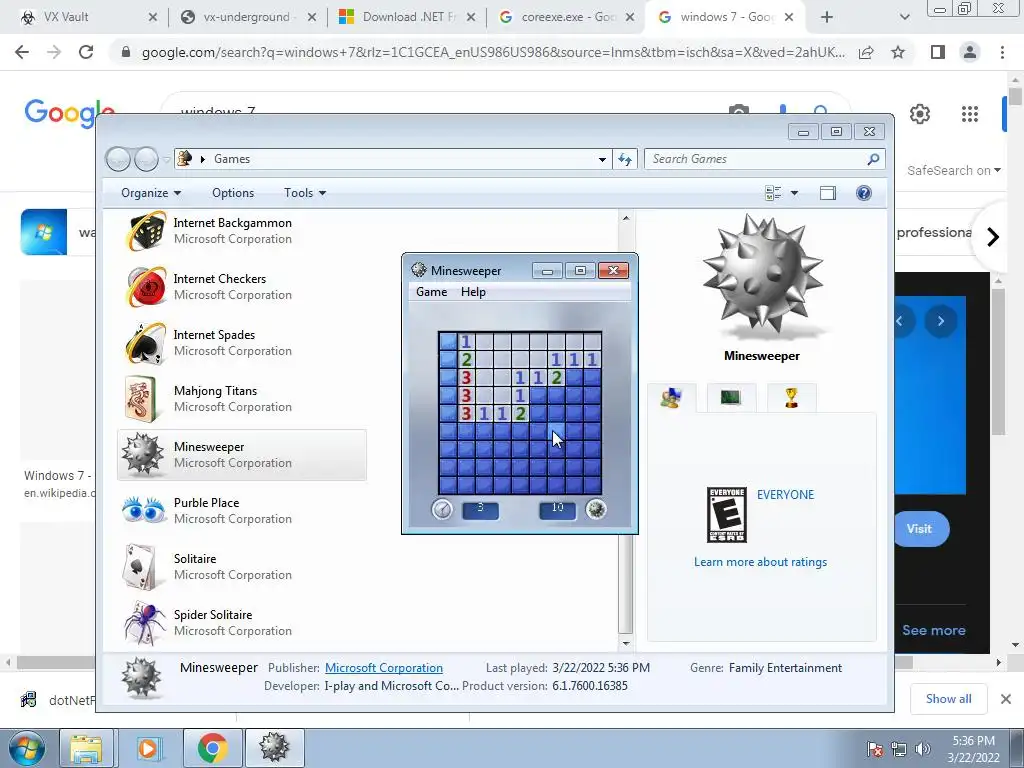Click refresh button beside Games address bar
The height and width of the screenshot is (768, 1024).
coord(625,159)
